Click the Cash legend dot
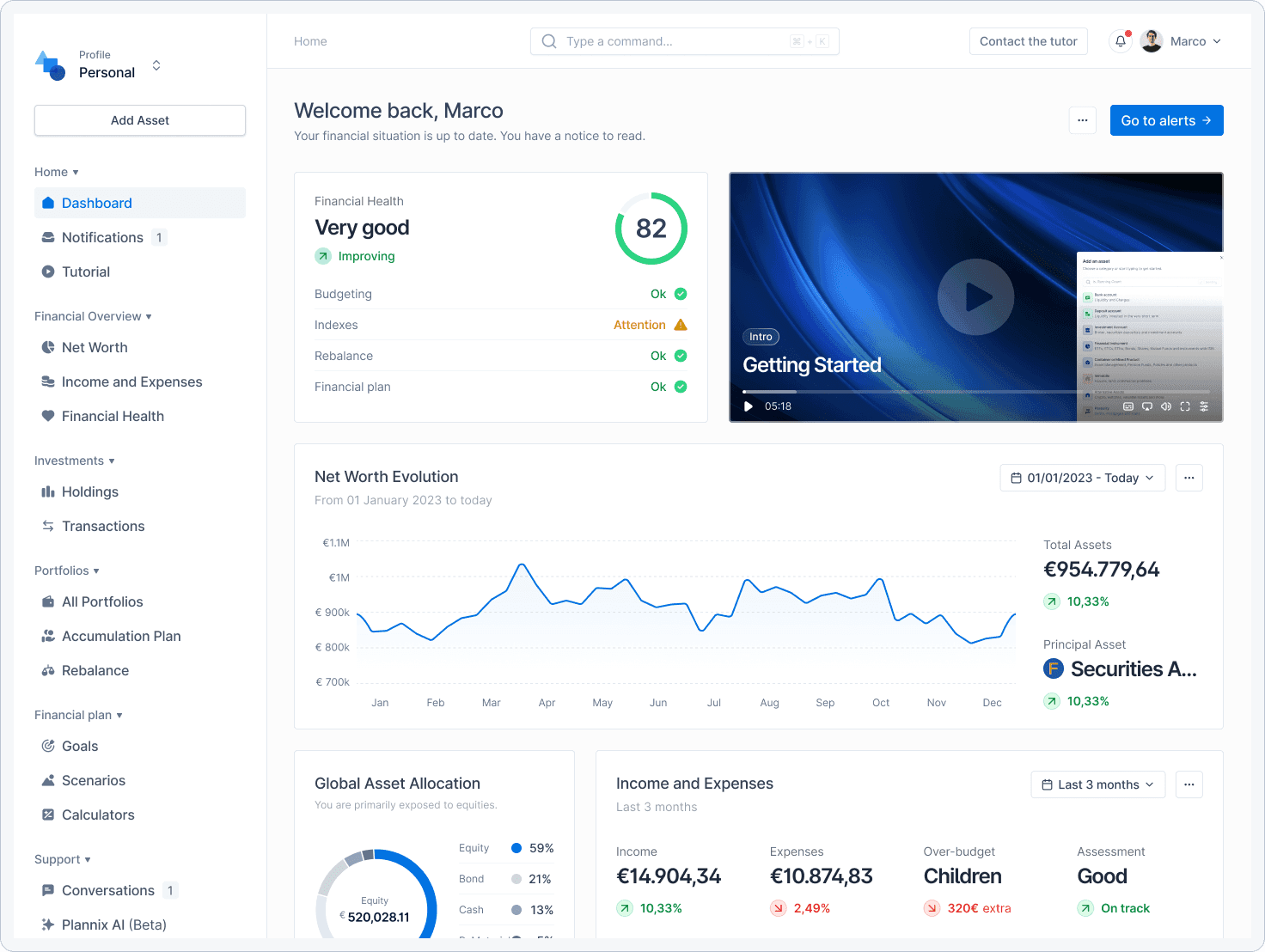The height and width of the screenshot is (952, 1265). click(516, 910)
